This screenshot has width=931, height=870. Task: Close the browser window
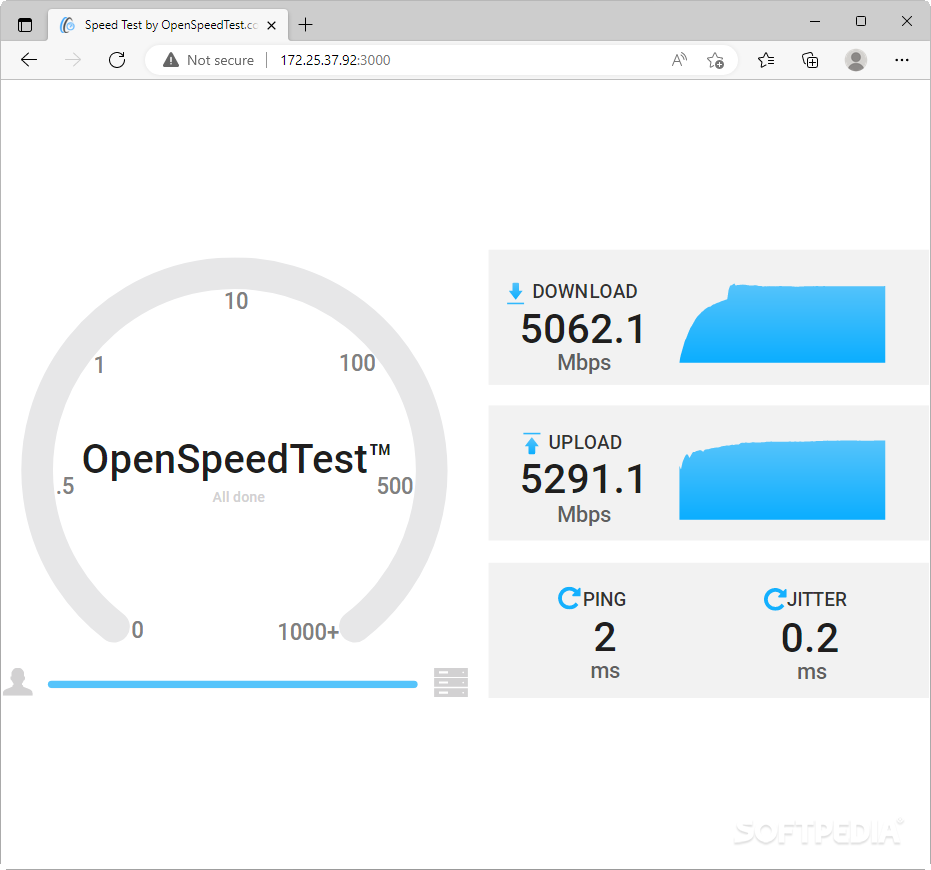click(907, 21)
